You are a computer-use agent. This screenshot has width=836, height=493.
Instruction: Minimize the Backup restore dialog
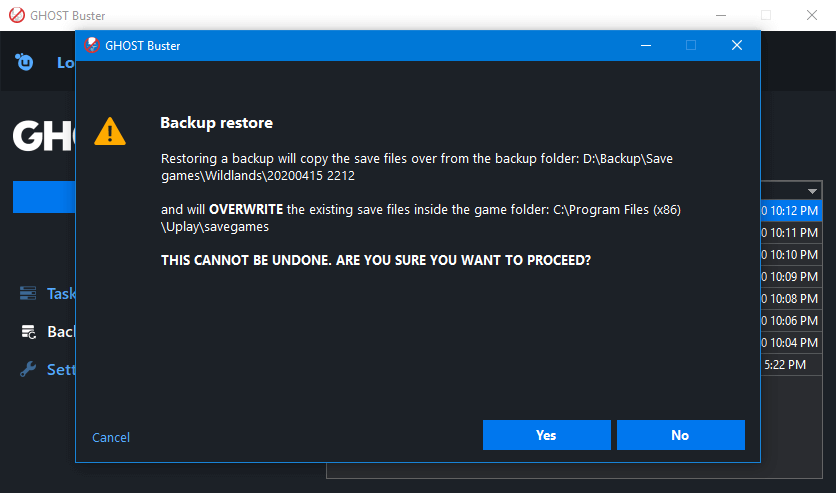[646, 45]
